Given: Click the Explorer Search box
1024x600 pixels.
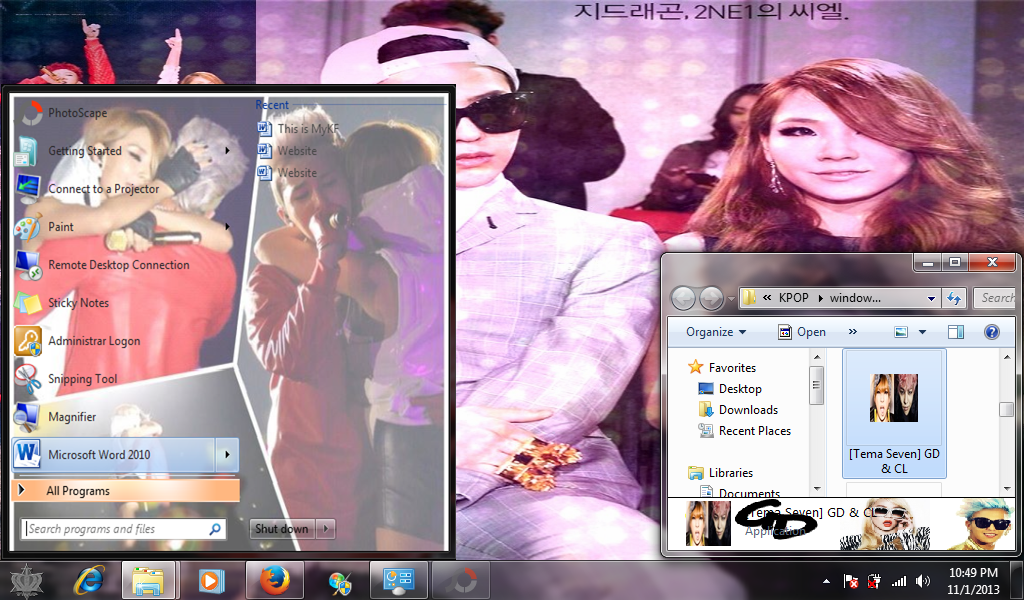Looking at the screenshot, I should pos(995,298).
